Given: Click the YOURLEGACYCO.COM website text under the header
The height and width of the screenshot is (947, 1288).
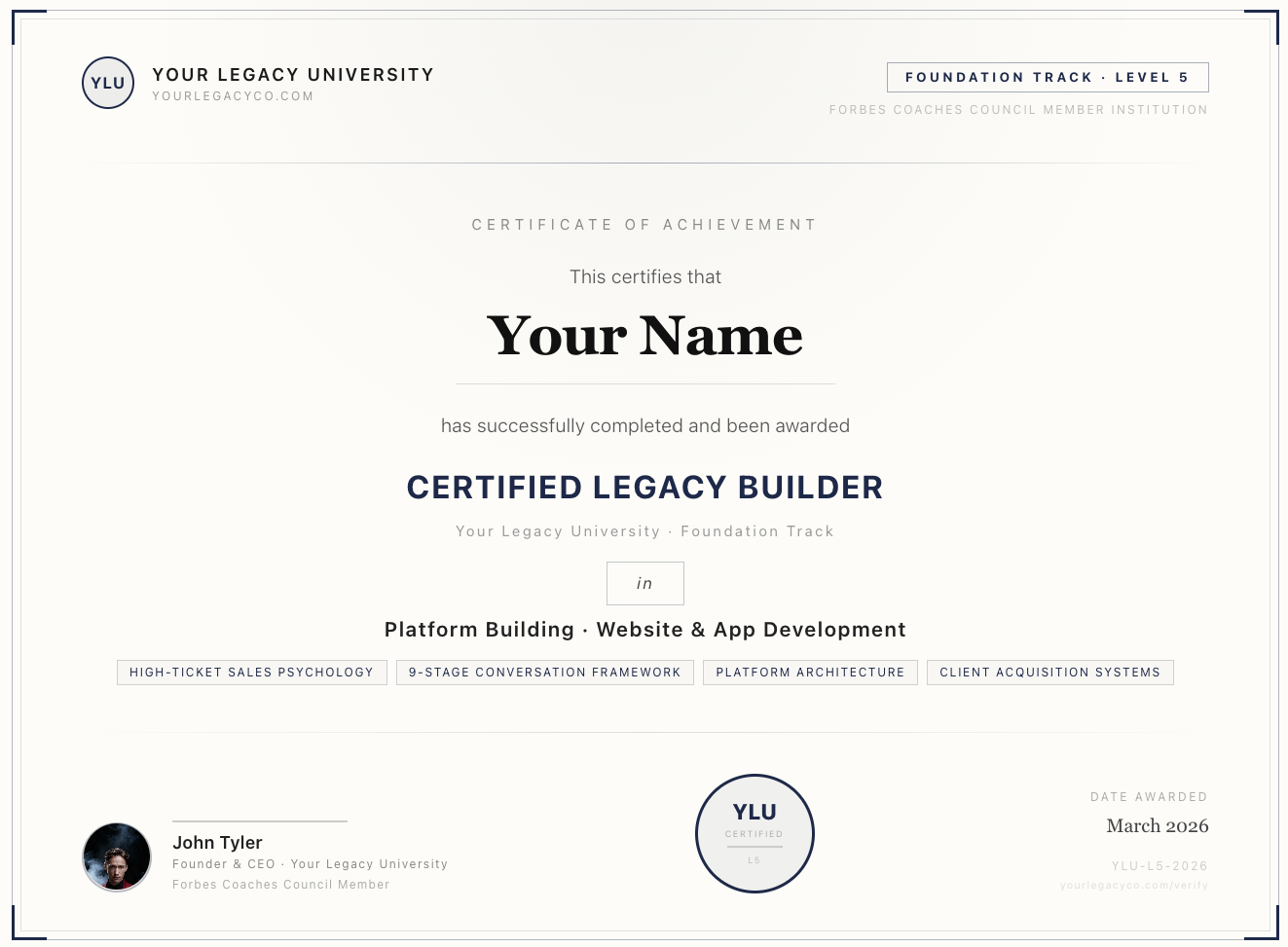Looking at the screenshot, I should pyautogui.click(x=233, y=96).
